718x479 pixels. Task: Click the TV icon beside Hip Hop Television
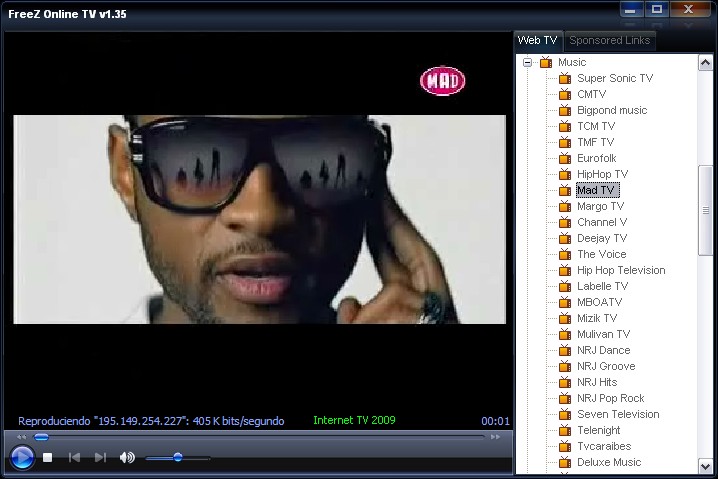(565, 270)
